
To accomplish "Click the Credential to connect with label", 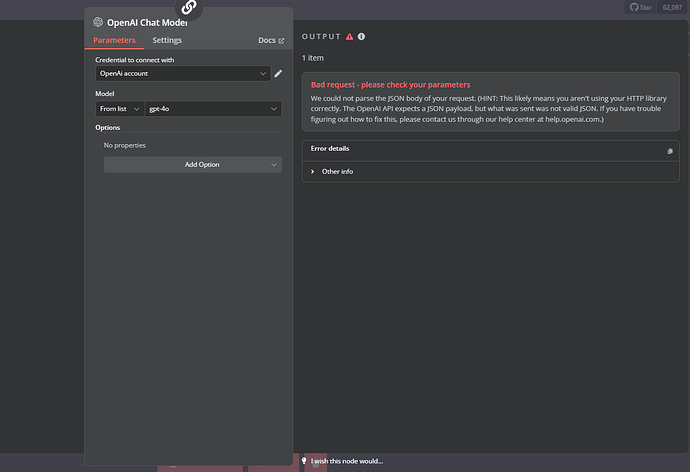I will pos(135,60).
